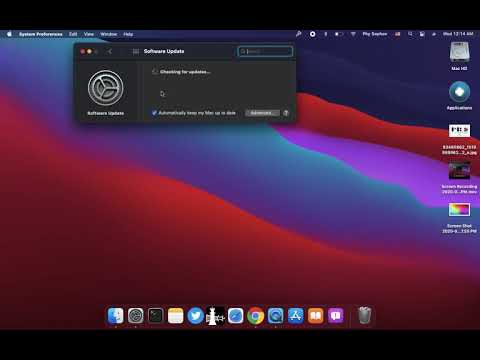Image resolution: width=480 pixels, height=360 pixels.
Task: Show all preferences grid icon
Action: (136, 51)
